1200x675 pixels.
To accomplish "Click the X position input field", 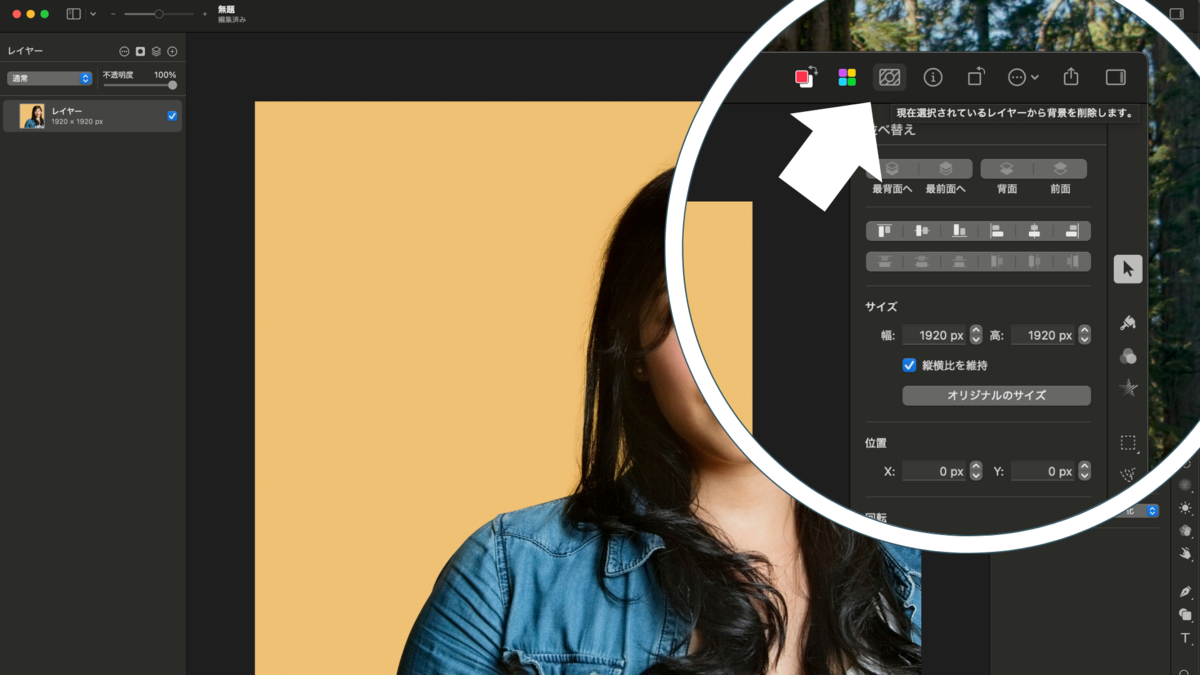I will pyautogui.click(x=935, y=471).
